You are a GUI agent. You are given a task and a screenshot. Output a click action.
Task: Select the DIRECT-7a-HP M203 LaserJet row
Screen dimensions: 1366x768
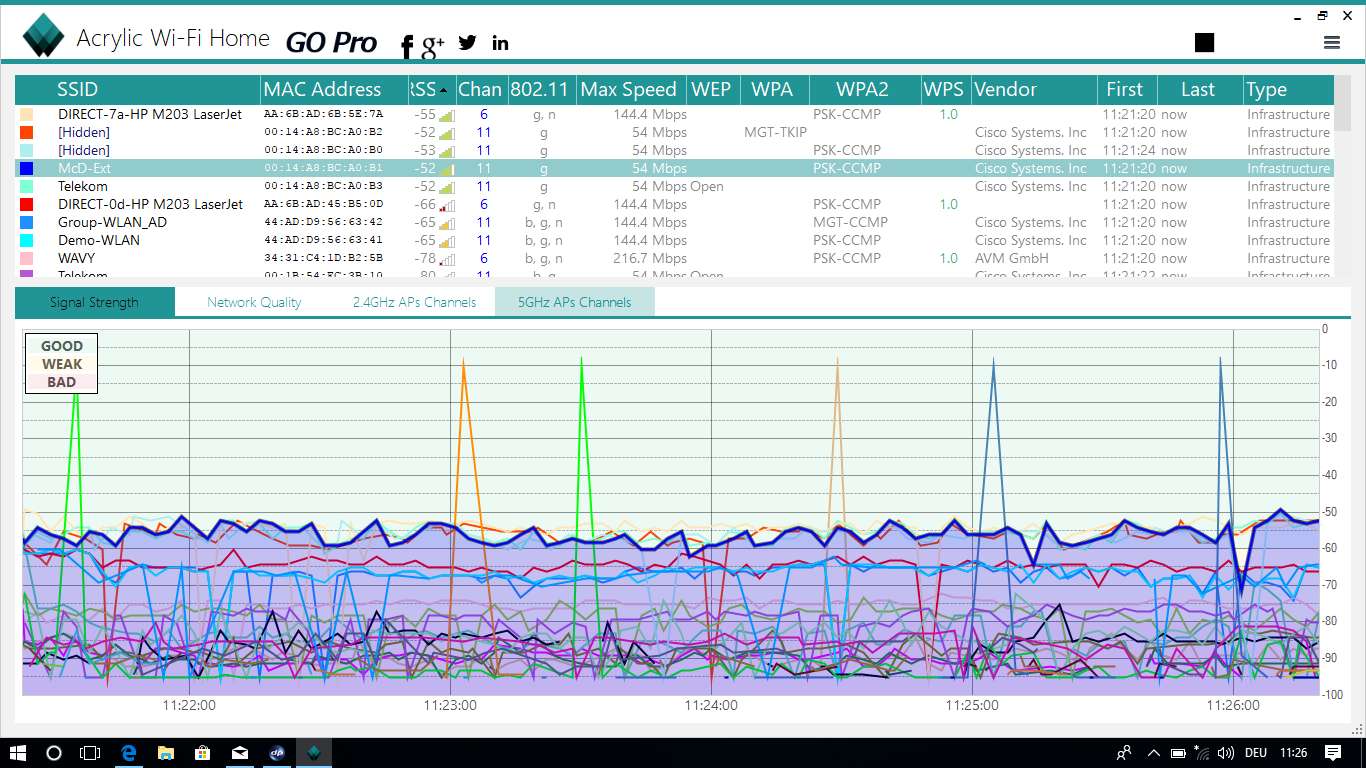[x=675, y=114]
